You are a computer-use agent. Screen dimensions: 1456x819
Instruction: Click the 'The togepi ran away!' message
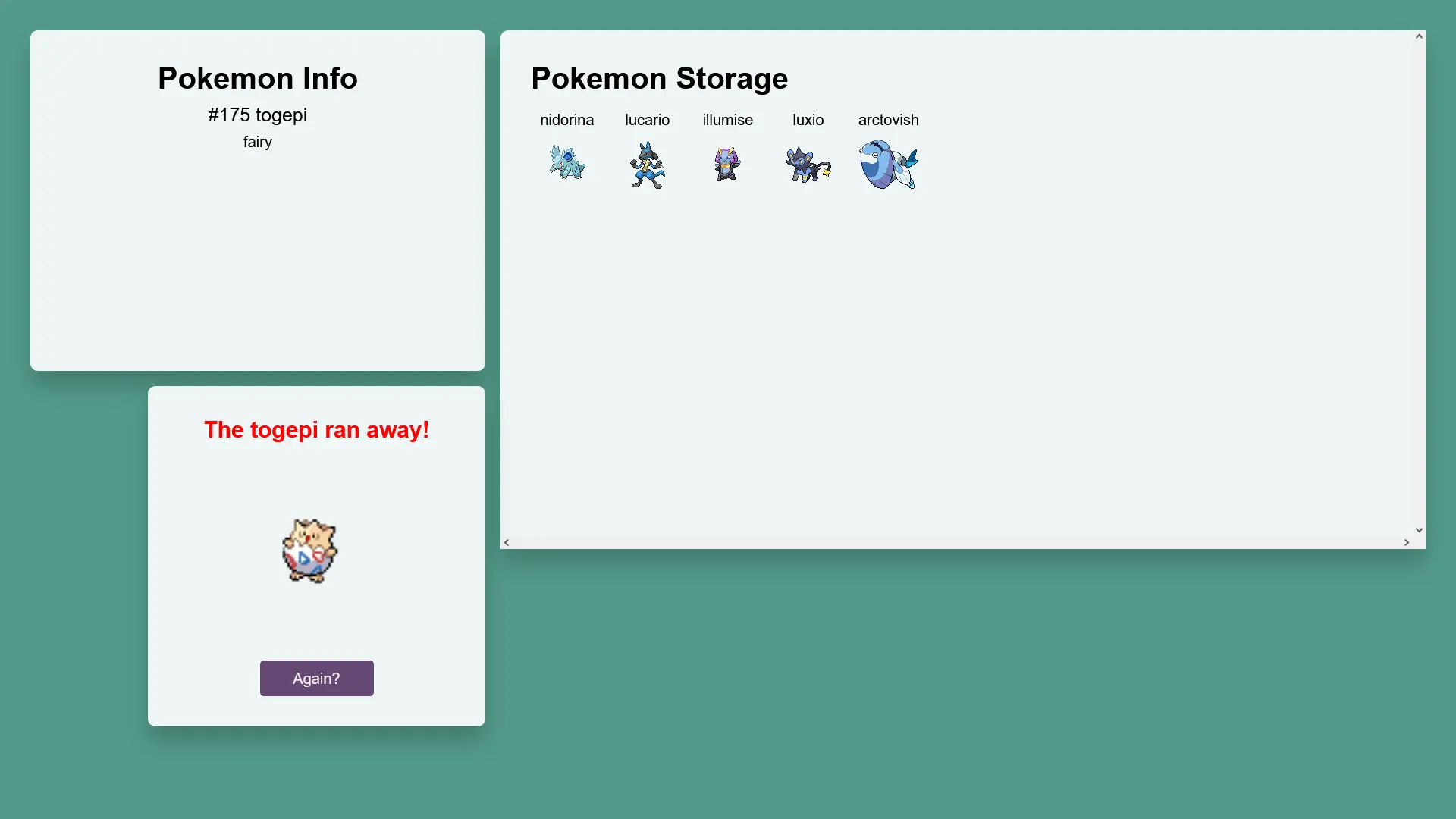point(317,430)
